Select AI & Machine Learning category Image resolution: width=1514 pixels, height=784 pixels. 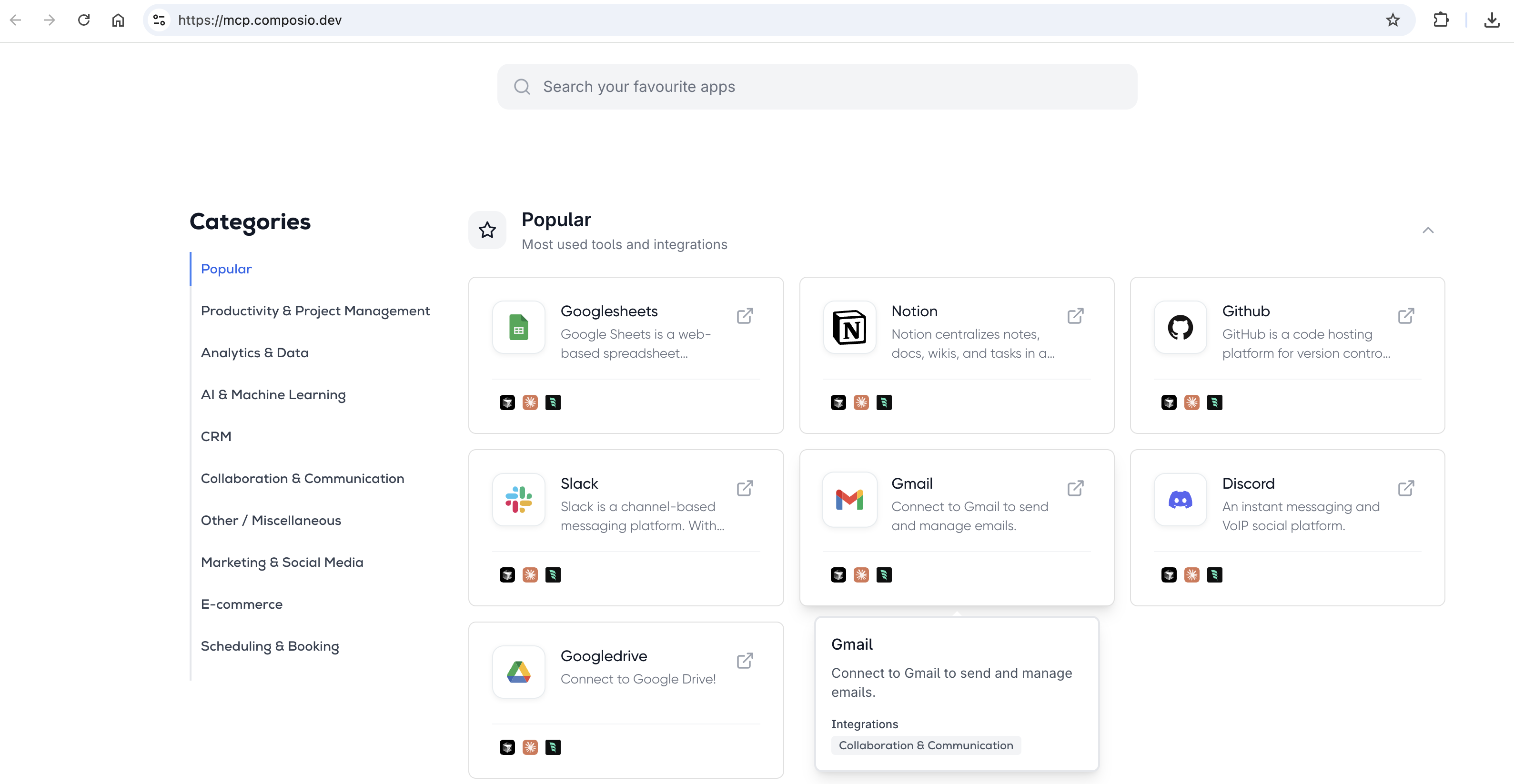coord(273,394)
